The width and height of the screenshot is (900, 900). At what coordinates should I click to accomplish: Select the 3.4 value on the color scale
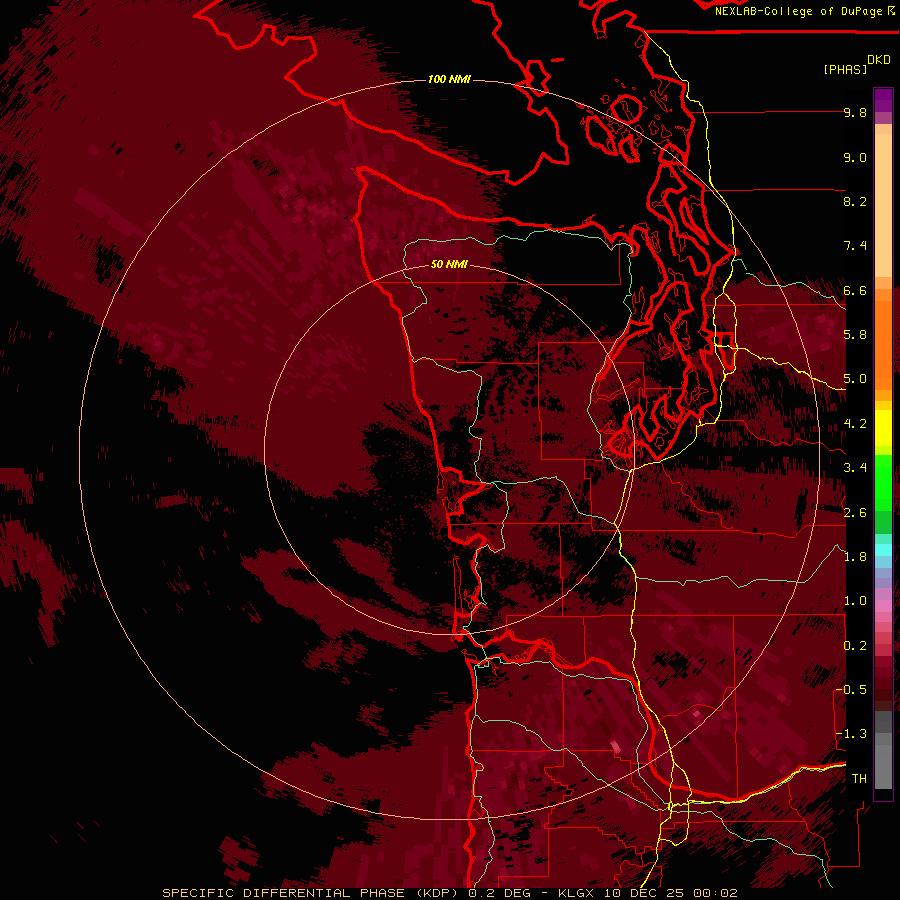855,468
